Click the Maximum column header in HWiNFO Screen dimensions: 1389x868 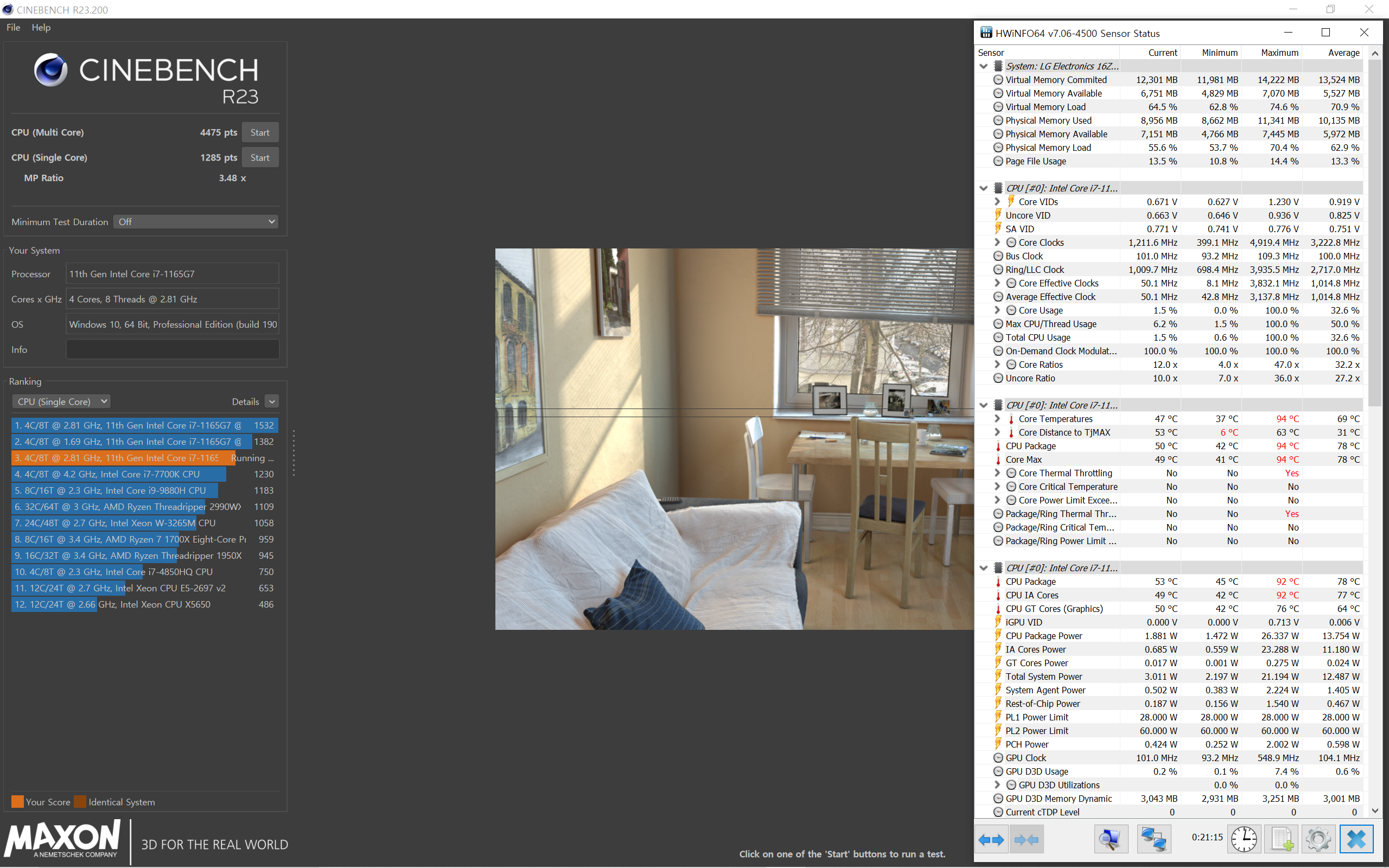point(1271,52)
